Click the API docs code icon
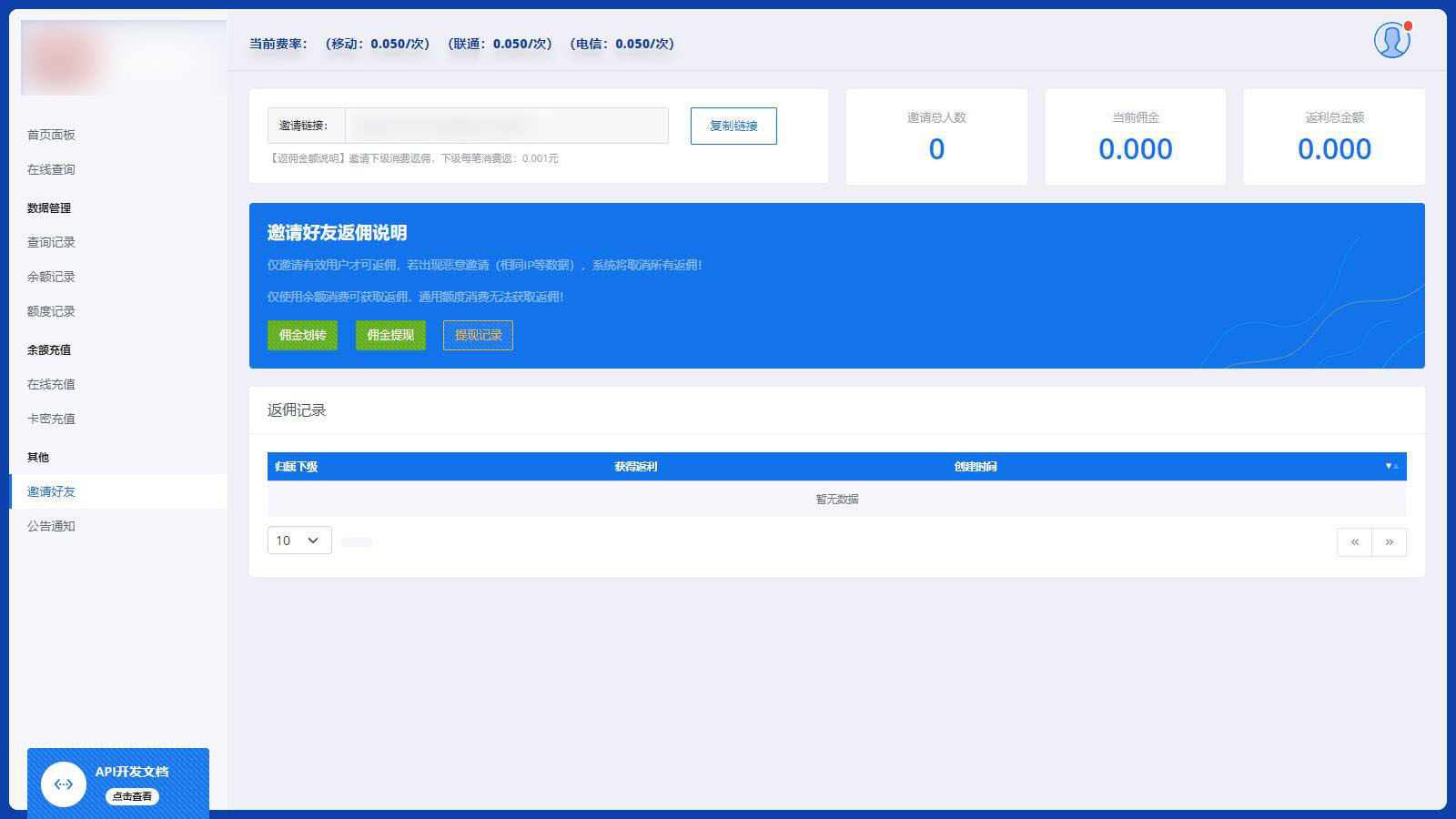This screenshot has height=819, width=1456. tap(64, 784)
